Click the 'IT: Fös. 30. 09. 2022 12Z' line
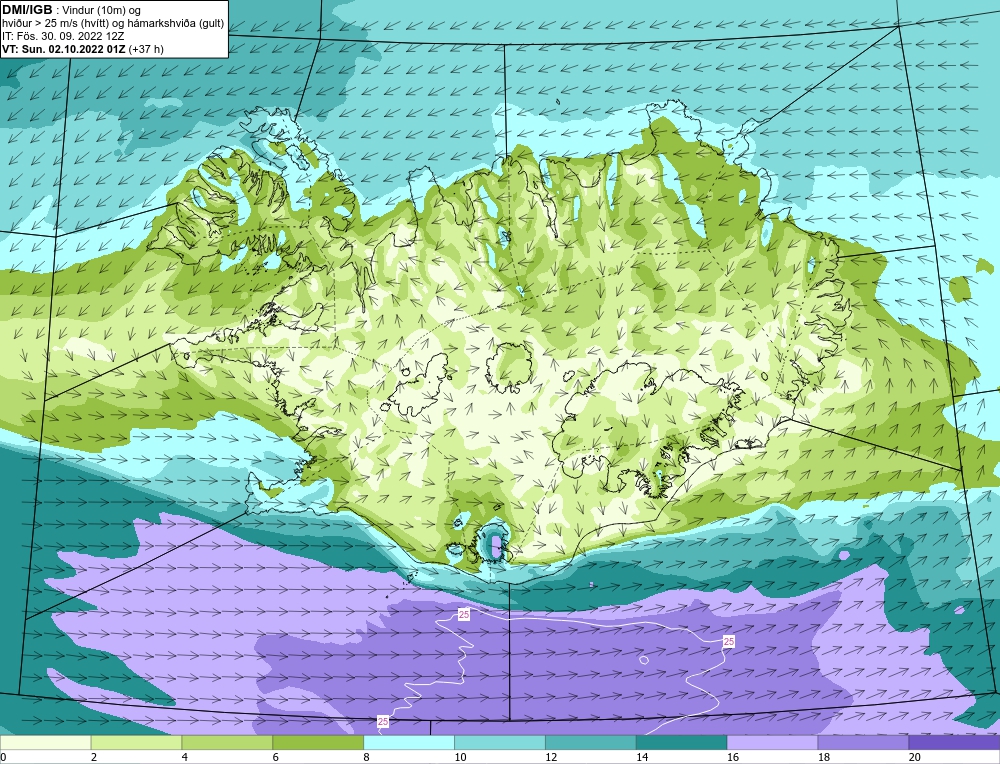Viewport: 1000px width, 764px height. pos(63,36)
